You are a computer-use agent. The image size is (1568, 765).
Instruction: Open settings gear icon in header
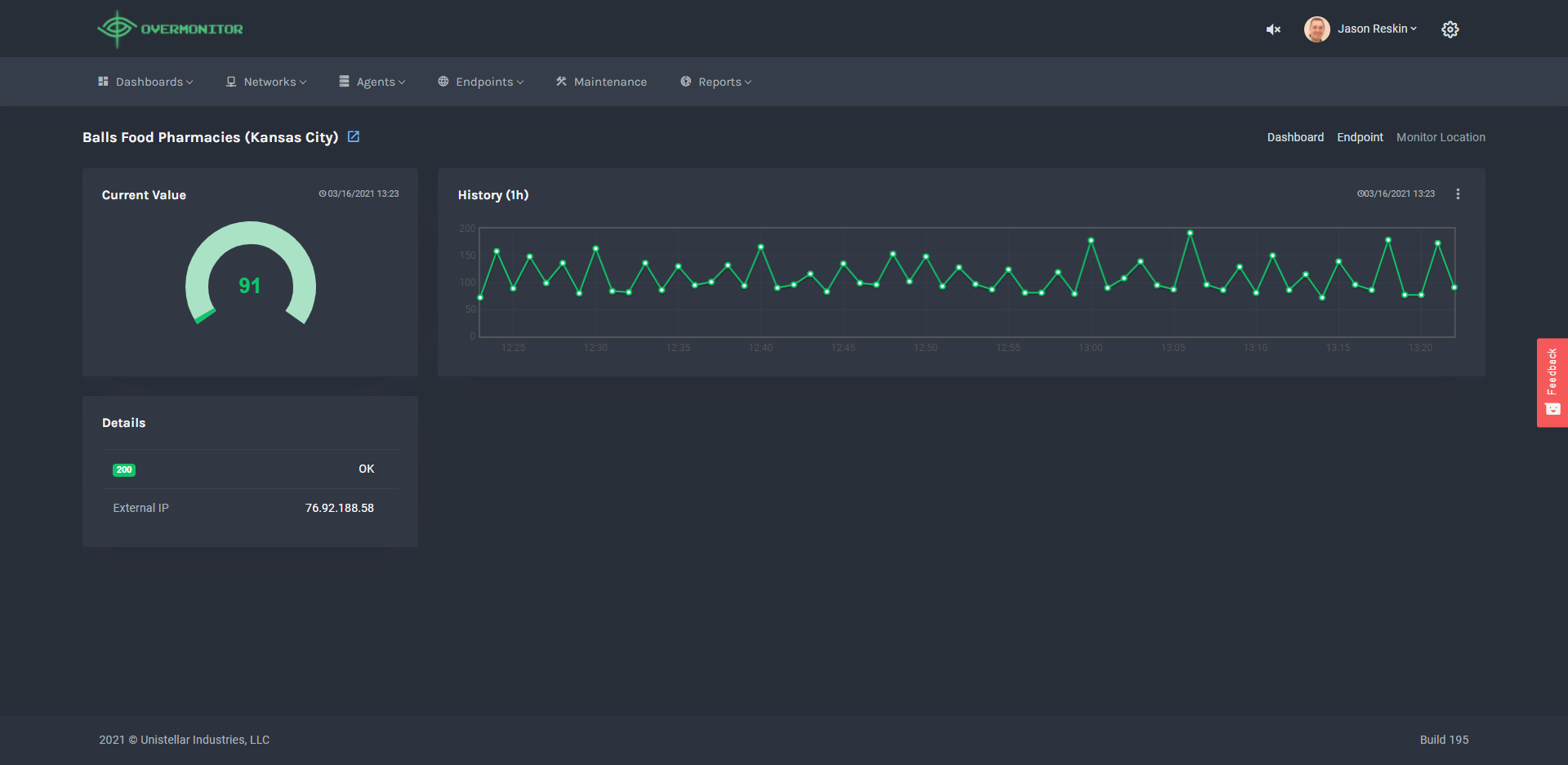tap(1450, 29)
